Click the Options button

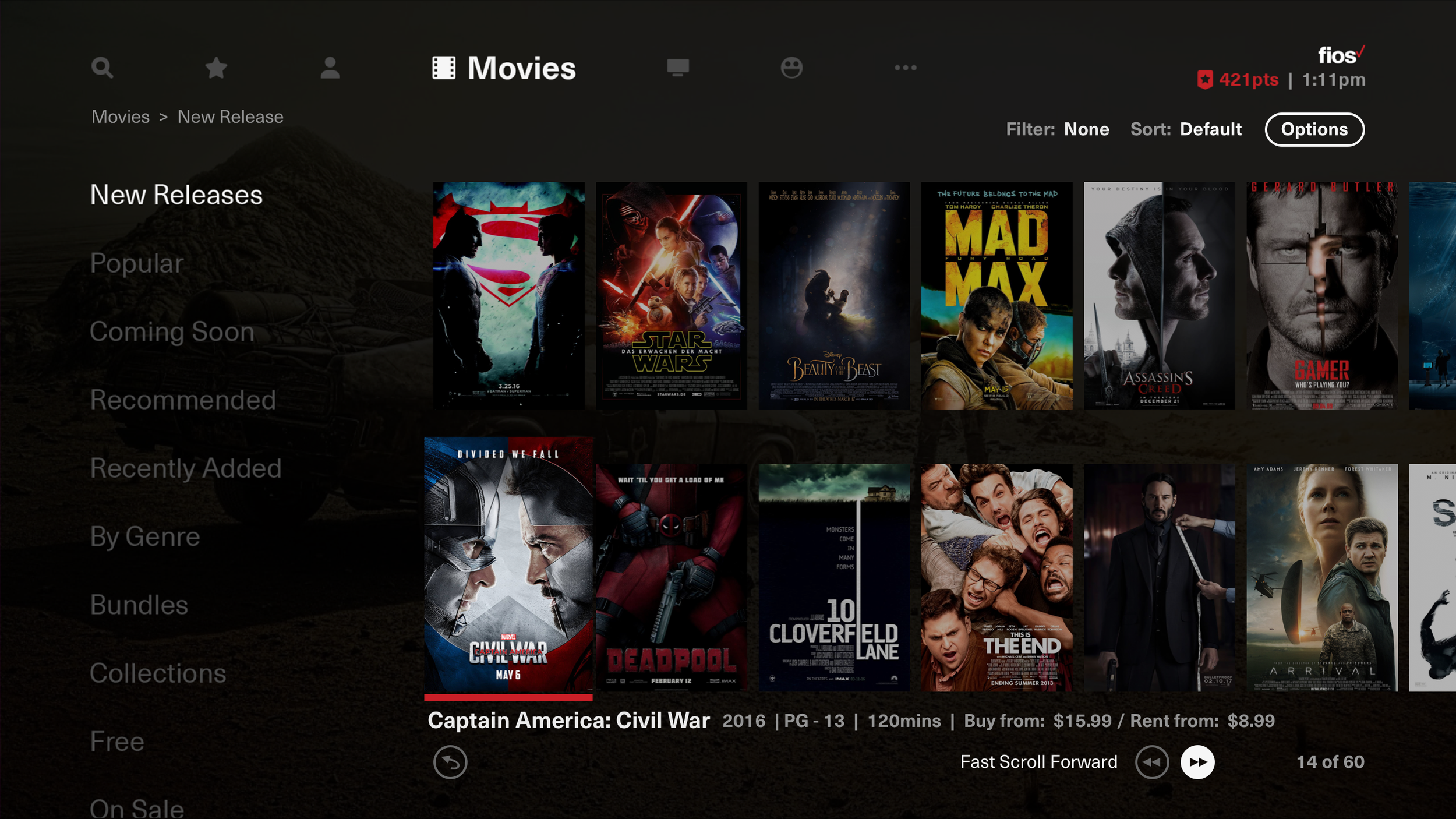[x=1314, y=129]
